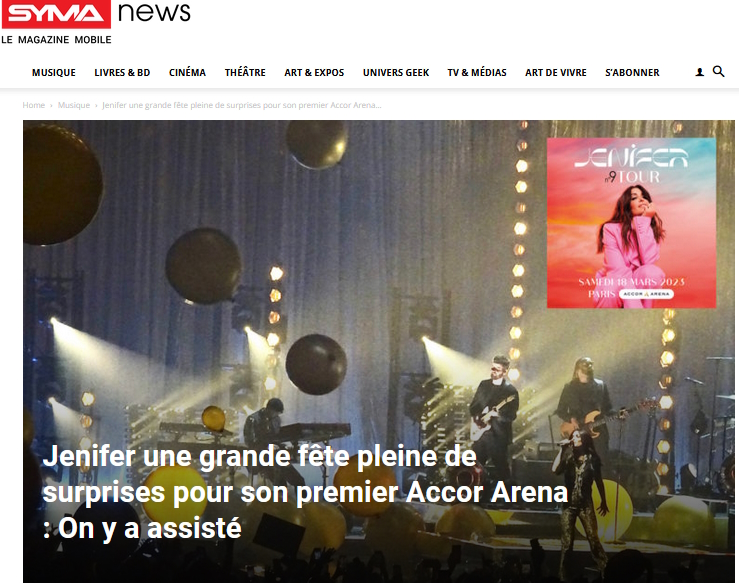Click the Jenifer article breadcrumb text
Viewport: 739px width, 584px height.
click(242, 105)
